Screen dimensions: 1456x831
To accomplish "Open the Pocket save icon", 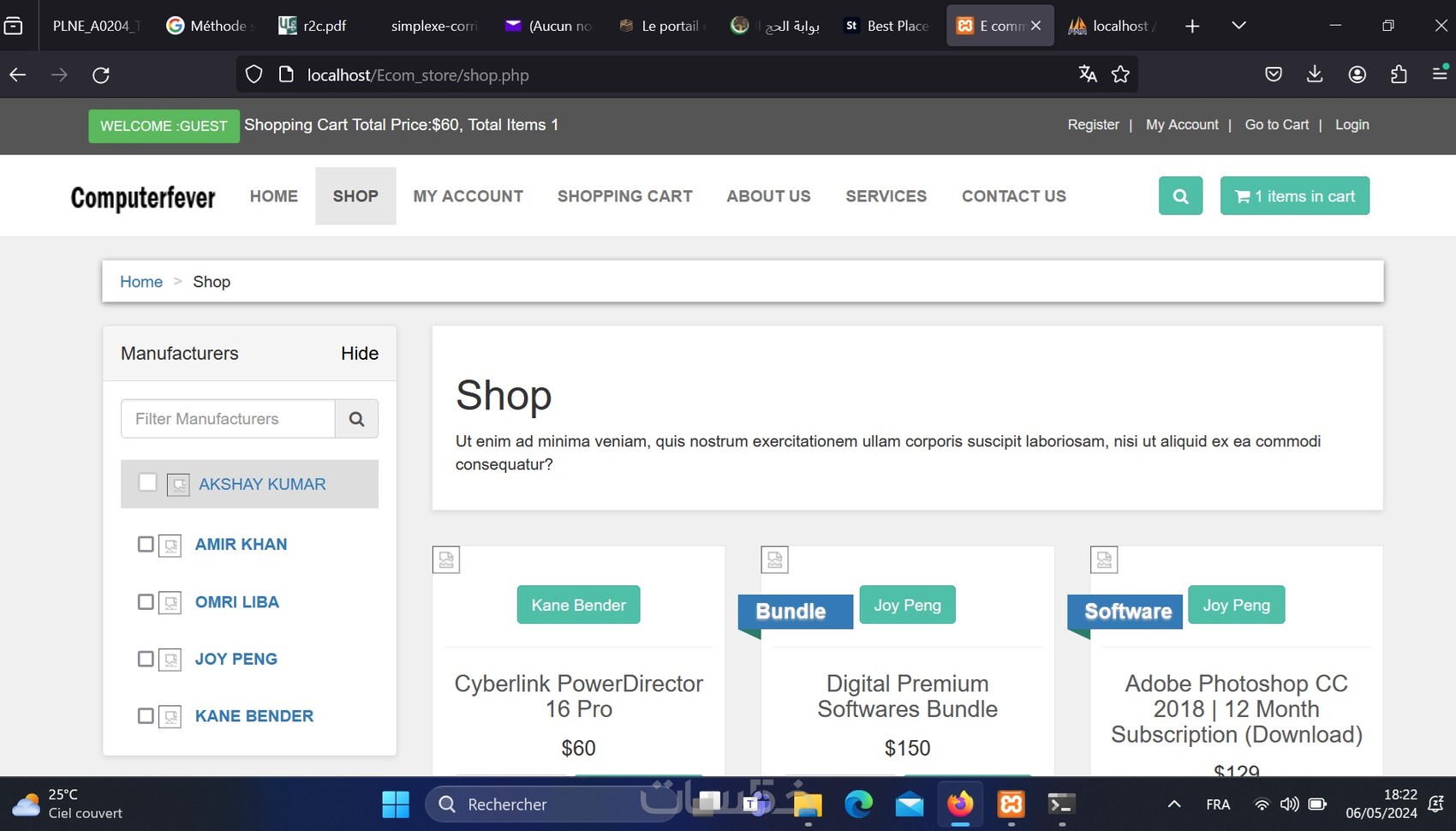I will (1274, 75).
